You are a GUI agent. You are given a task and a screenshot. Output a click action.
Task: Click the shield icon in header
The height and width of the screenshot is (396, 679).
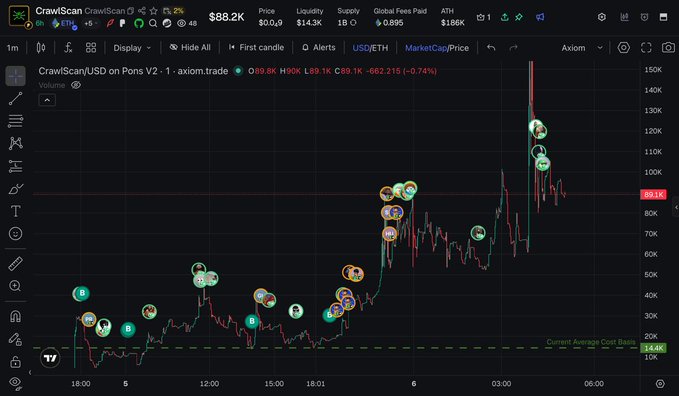(644, 17)
